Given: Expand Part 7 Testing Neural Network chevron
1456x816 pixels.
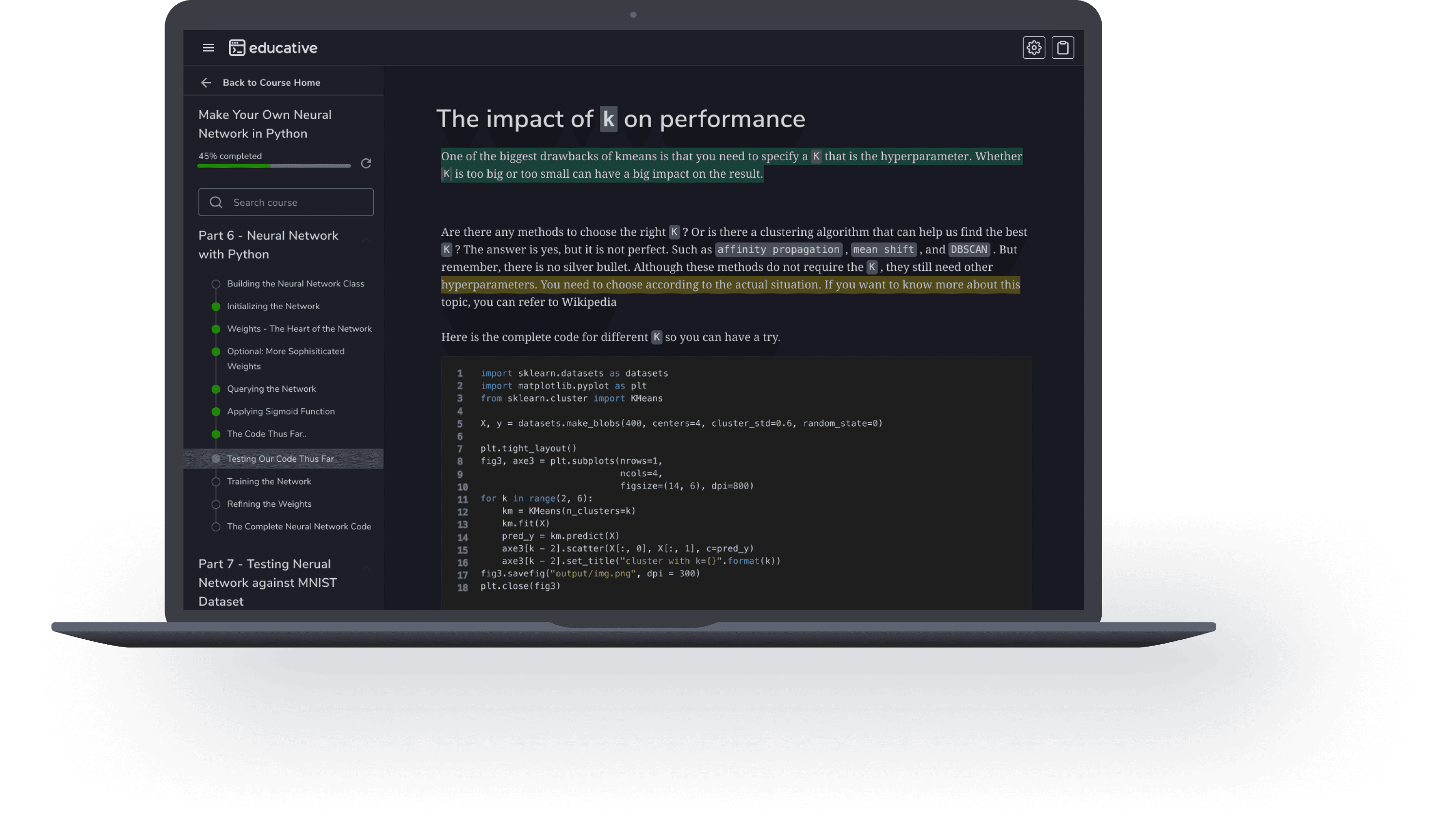Looking at the screenshot, I should (x=366, y=568).
